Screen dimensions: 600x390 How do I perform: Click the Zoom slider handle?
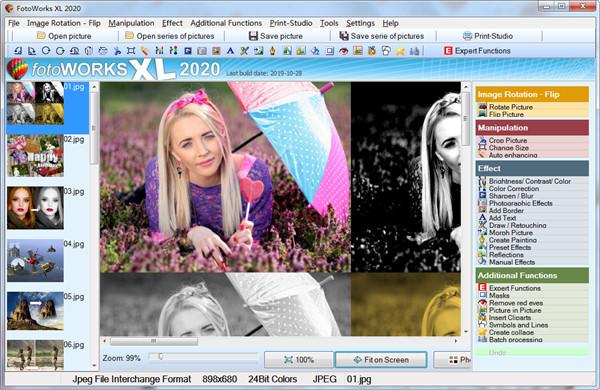161,357
